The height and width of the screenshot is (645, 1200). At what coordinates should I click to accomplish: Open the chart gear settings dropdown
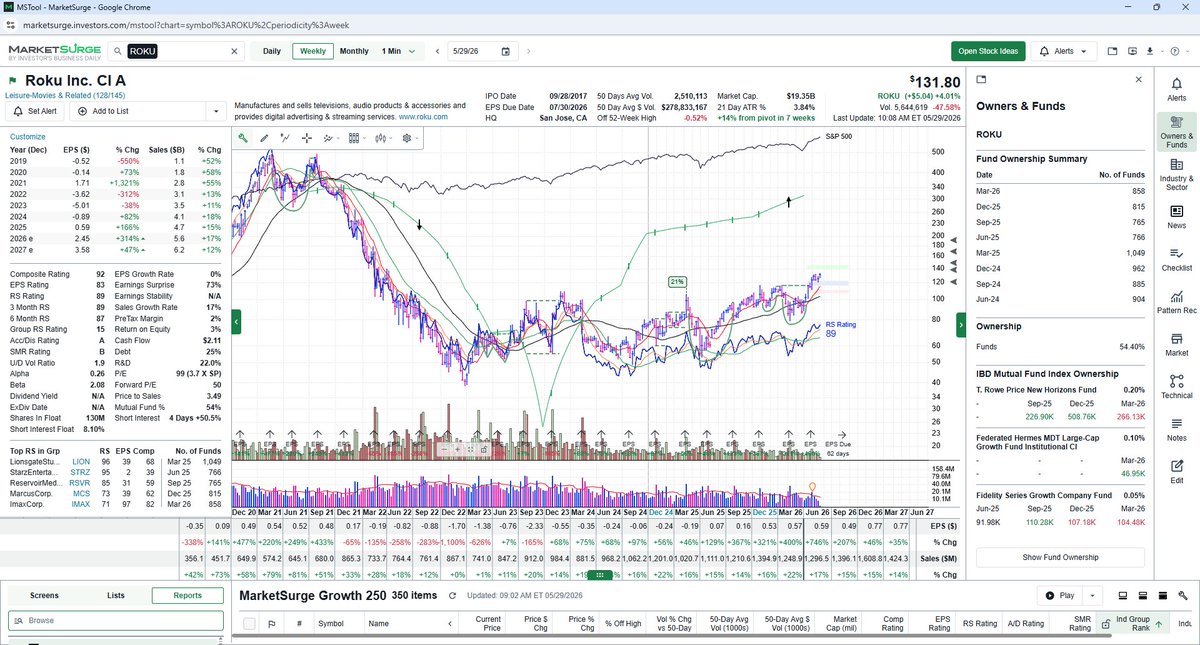pyautogui.click(x=411, y=138)
